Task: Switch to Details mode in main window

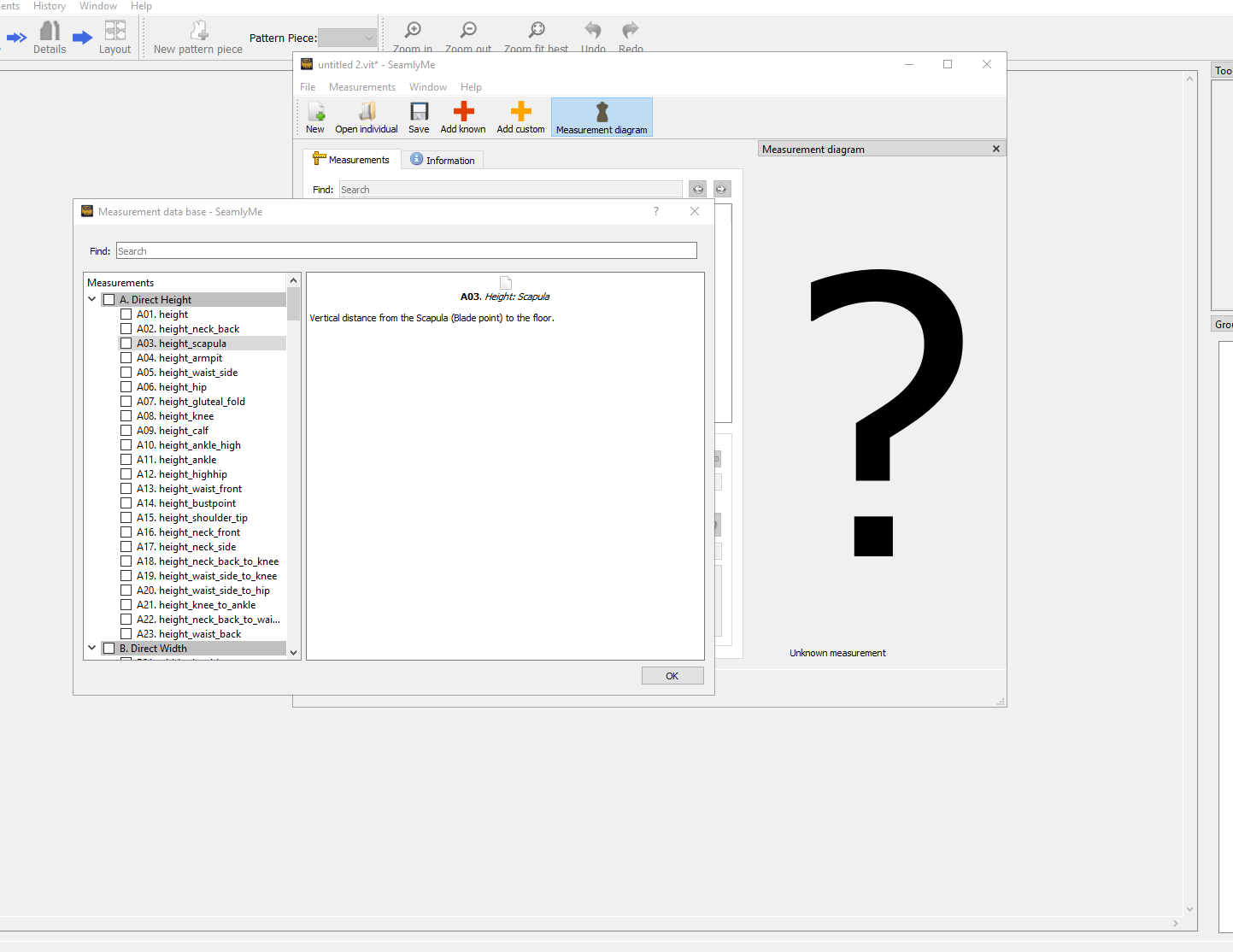Action: [50, 38]
